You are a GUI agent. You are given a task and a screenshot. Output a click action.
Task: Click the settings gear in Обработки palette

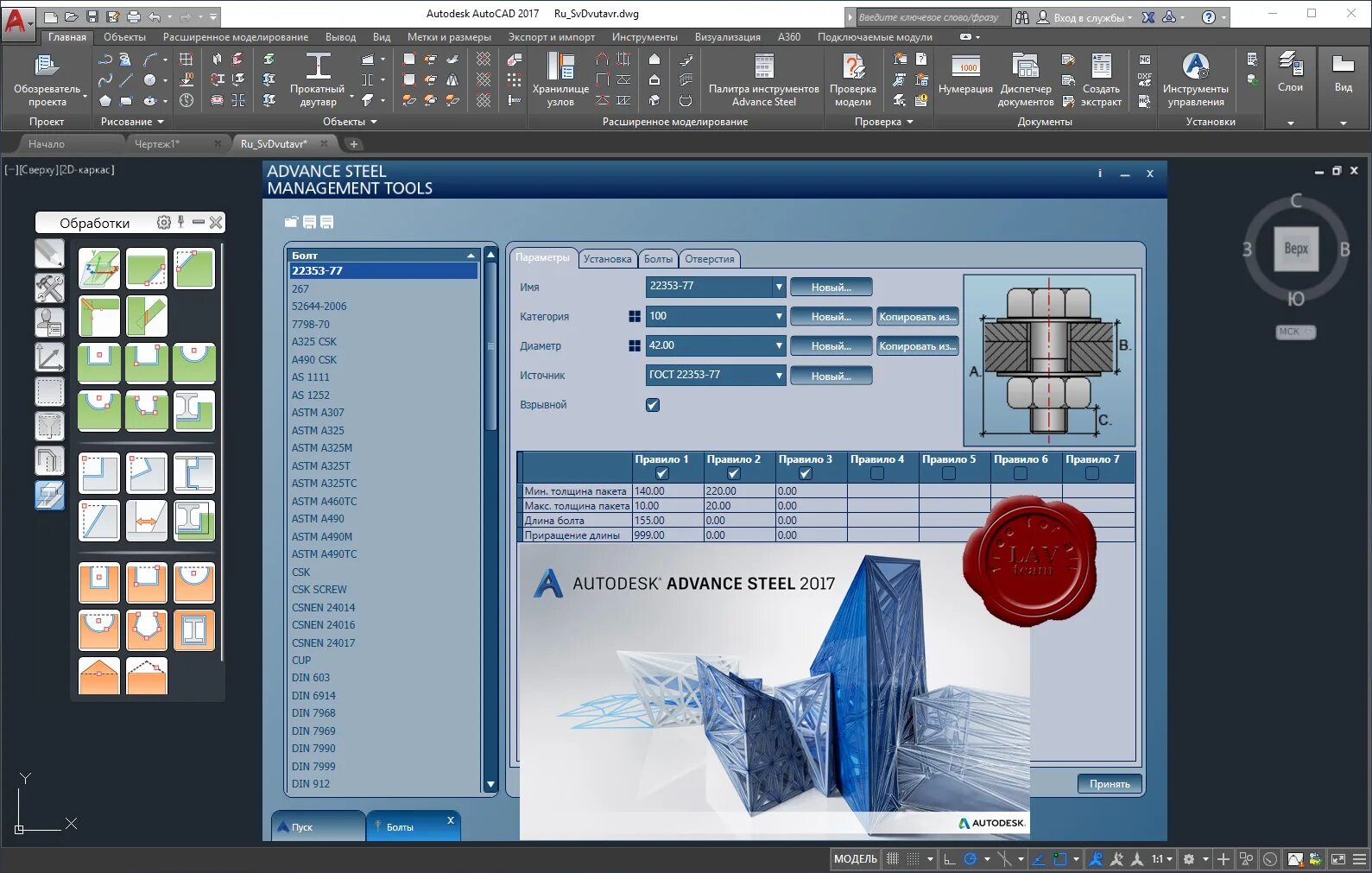point(163,223)
